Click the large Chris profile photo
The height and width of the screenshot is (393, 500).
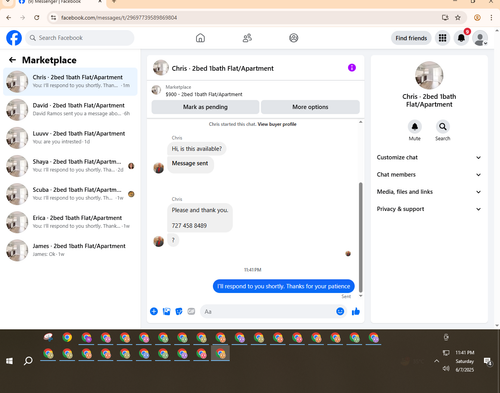click(429, 75)
